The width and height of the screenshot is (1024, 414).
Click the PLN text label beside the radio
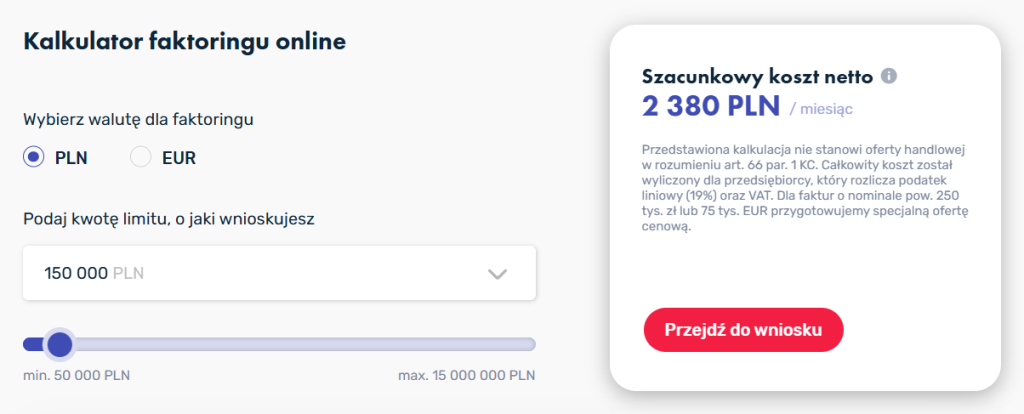pyautogui.click(x=73, y=157)
